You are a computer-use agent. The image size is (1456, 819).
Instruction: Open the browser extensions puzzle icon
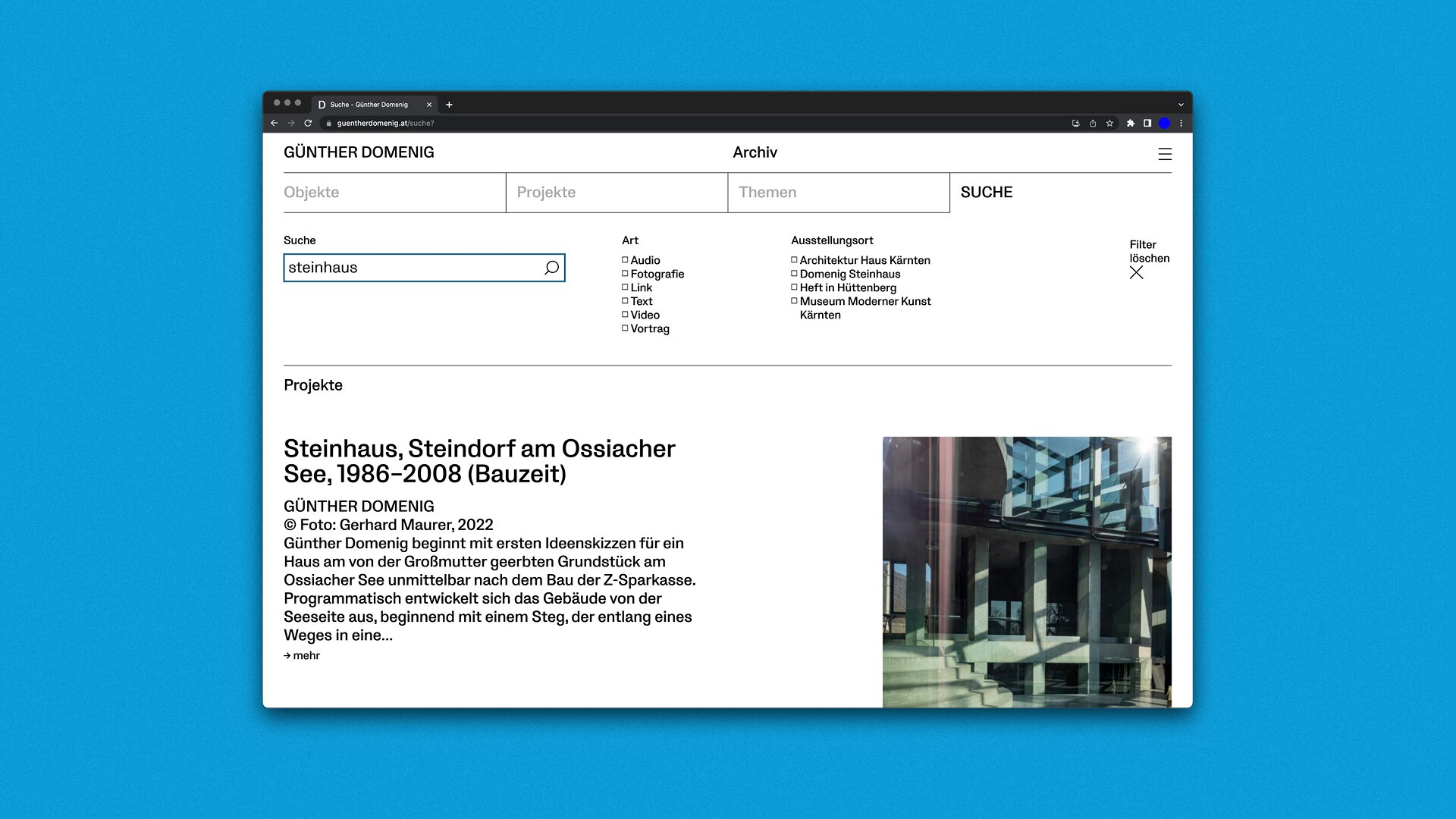(x=1130, y=124)
